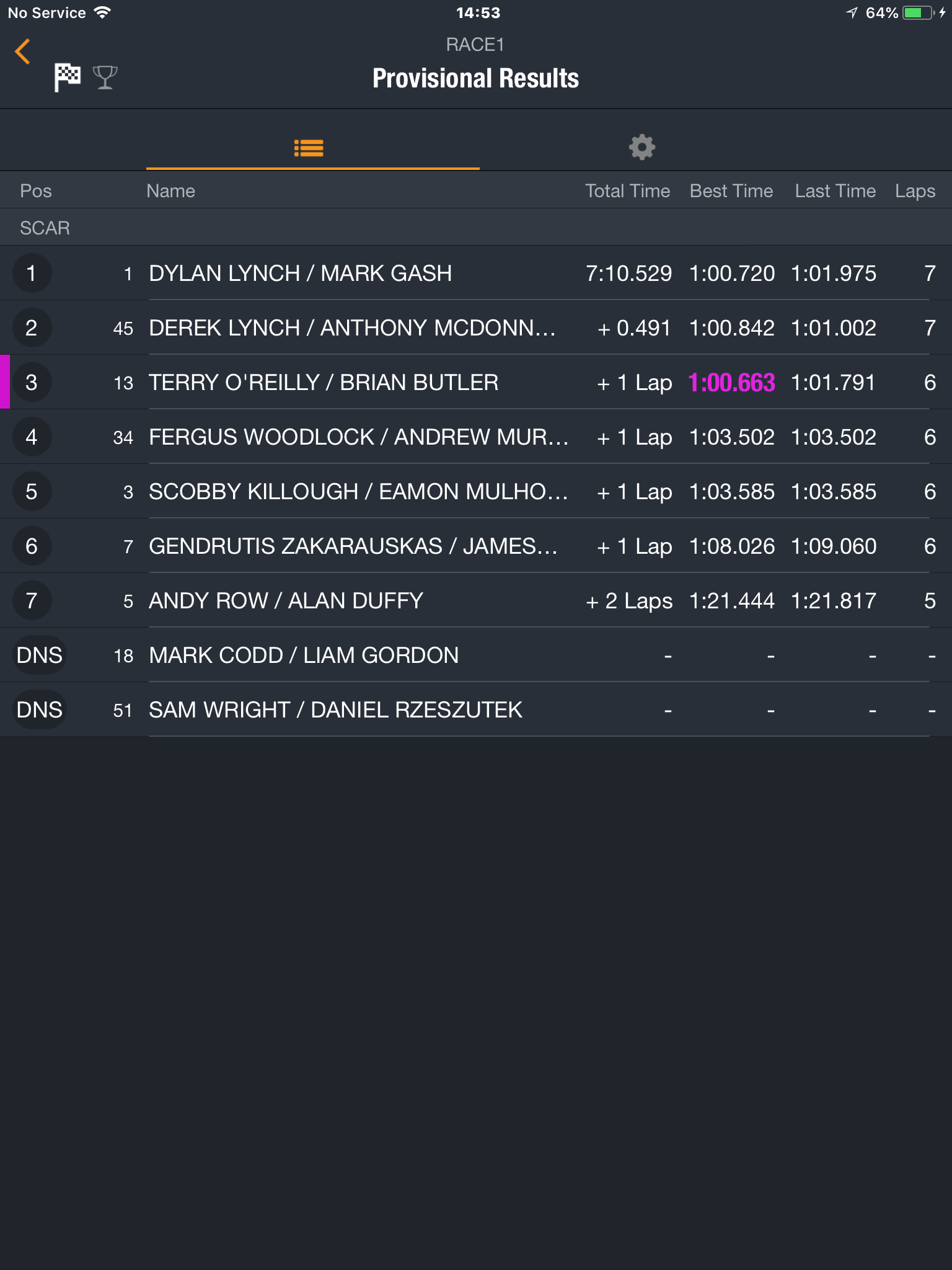The width and height of the screenshot is (952, 1270).
Task: Tap the DNS badge for Mark Codd
Action: click(x=39, y=655)
